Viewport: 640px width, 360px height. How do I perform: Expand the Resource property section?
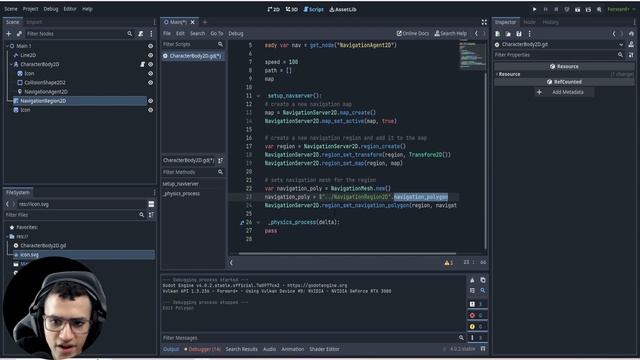tap(497, 74)
